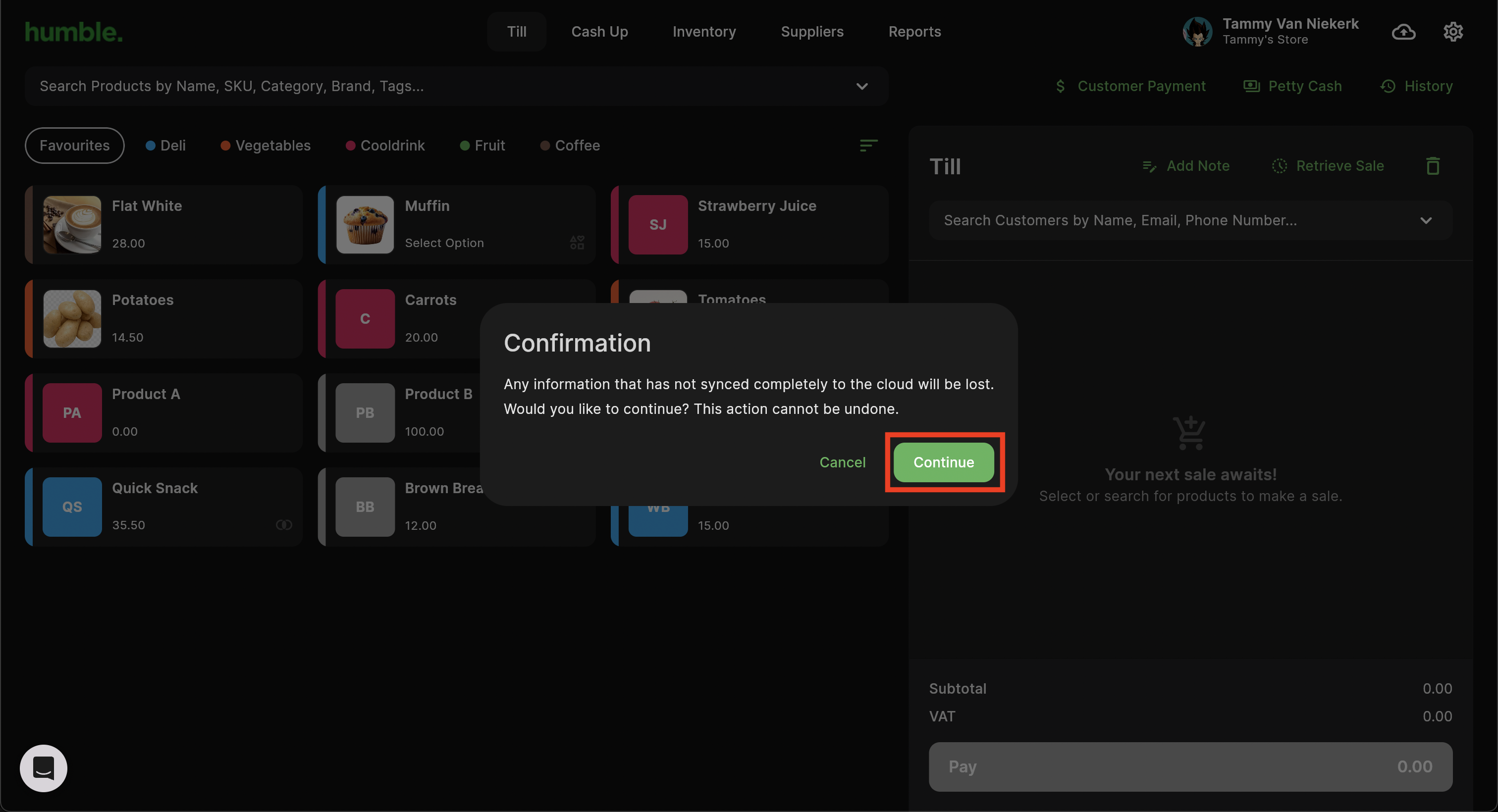
Task: Open the Cash Up tab
Action: coord(599,31)
